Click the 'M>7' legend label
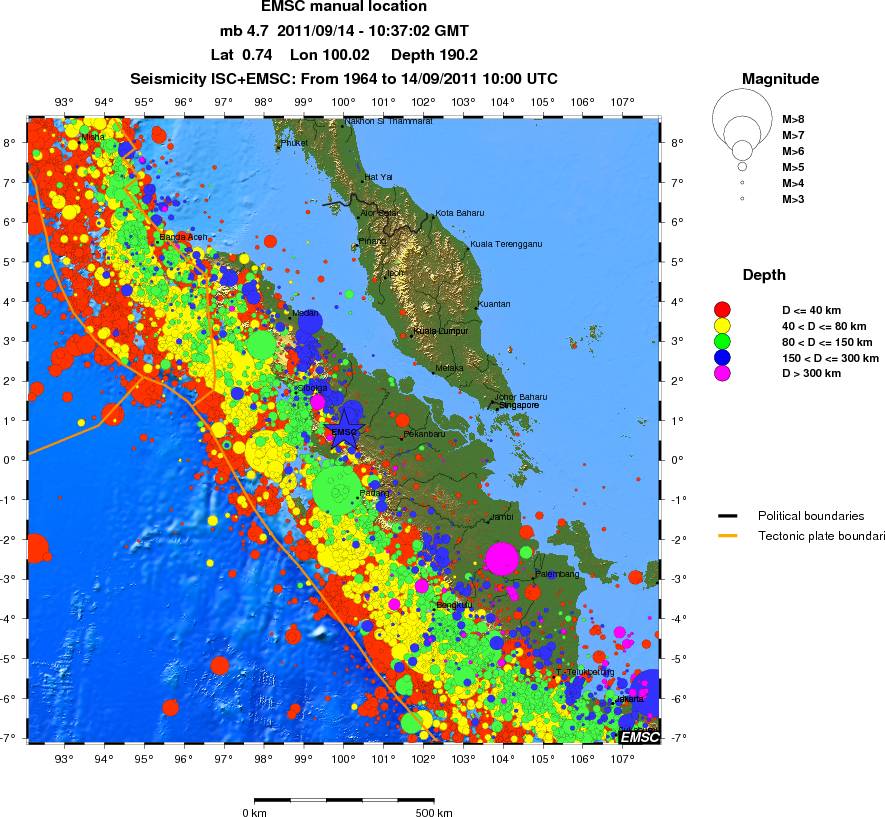This screenshot has width=885, height=817. click(793, 135)
